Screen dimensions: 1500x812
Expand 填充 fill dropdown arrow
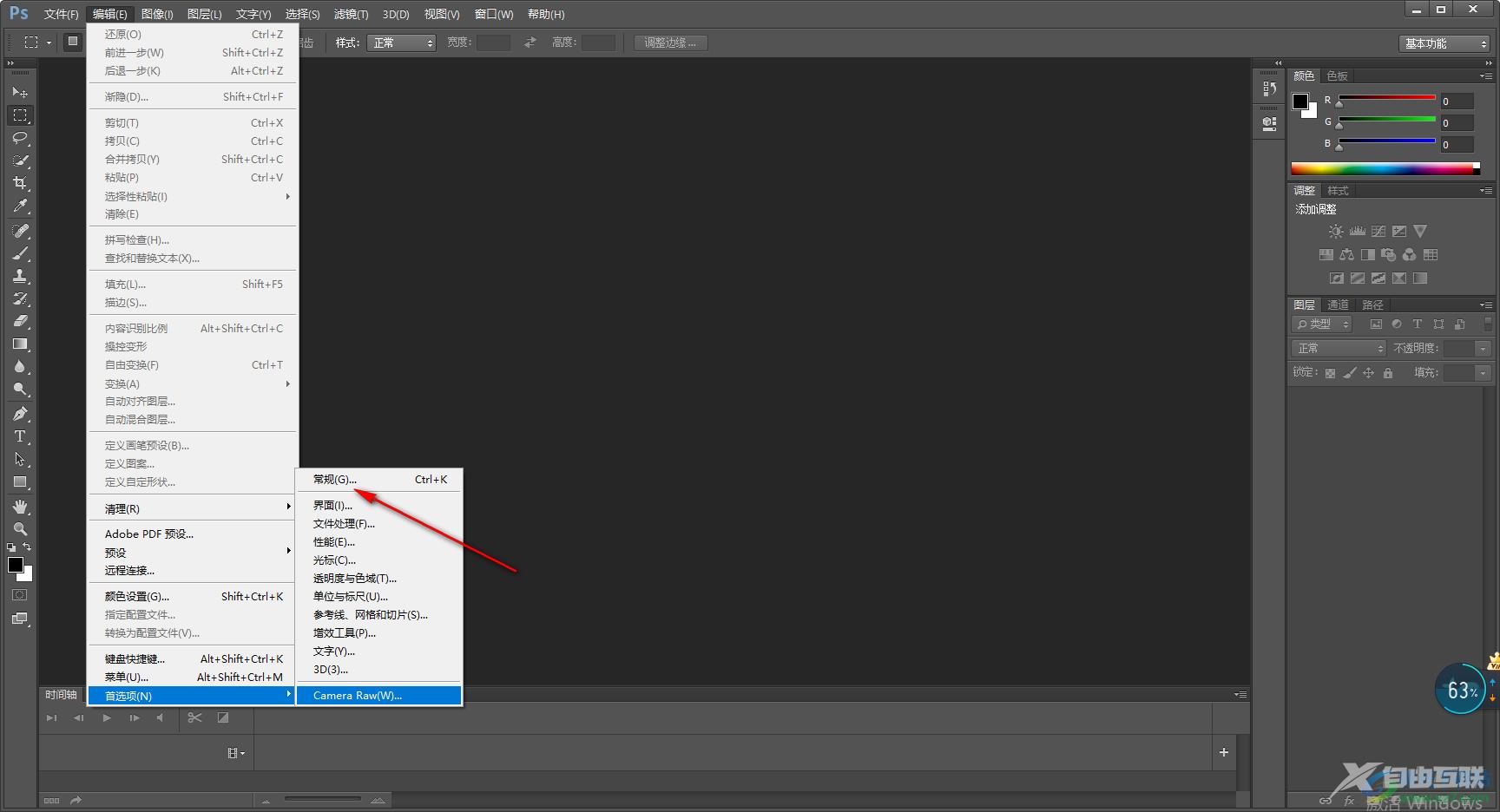point(1483,372)
